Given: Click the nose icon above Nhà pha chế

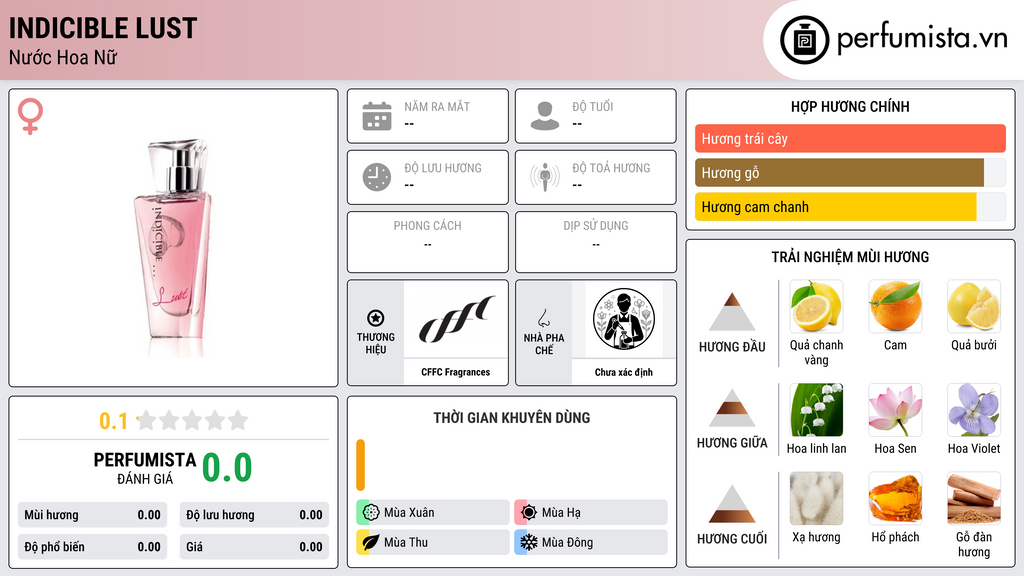Looking at the screenshot, I should [x=543, y=318].
